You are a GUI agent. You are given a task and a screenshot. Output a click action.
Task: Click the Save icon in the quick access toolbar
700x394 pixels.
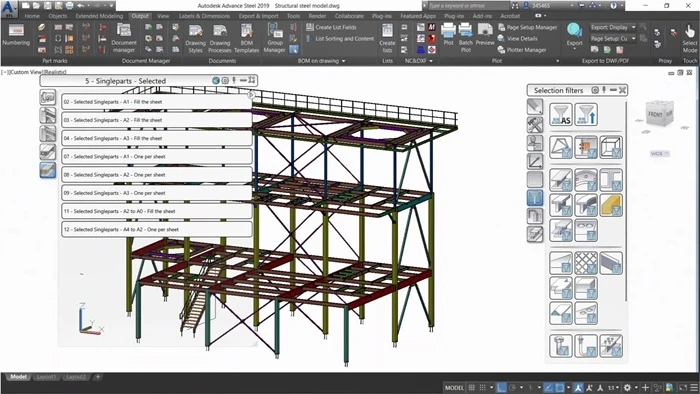point(48,6)
